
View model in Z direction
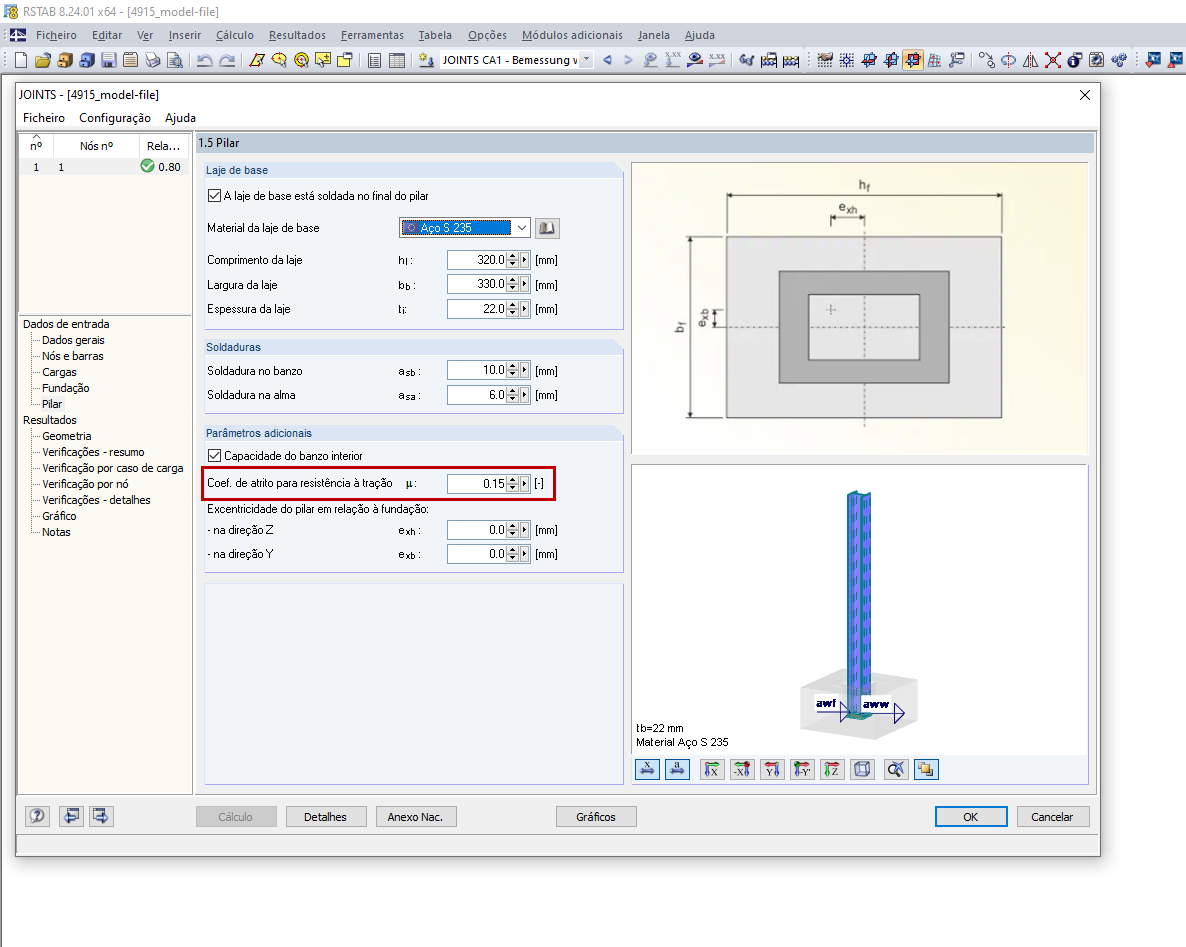[x=831, y=769]
